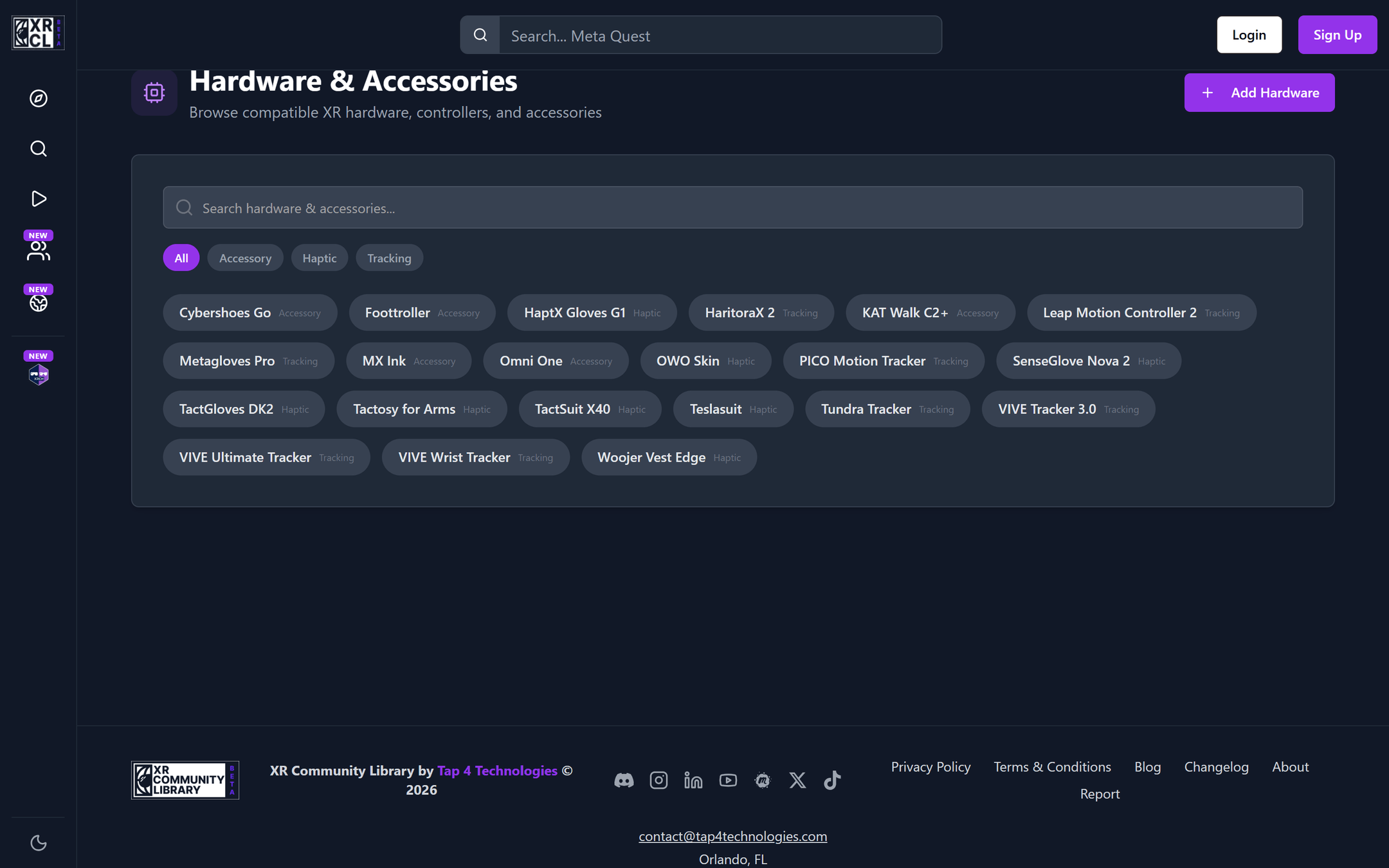Screen dimensions: 1389x868
Task: Open the Metagloves Pro chip
Action: click(249, 361)
